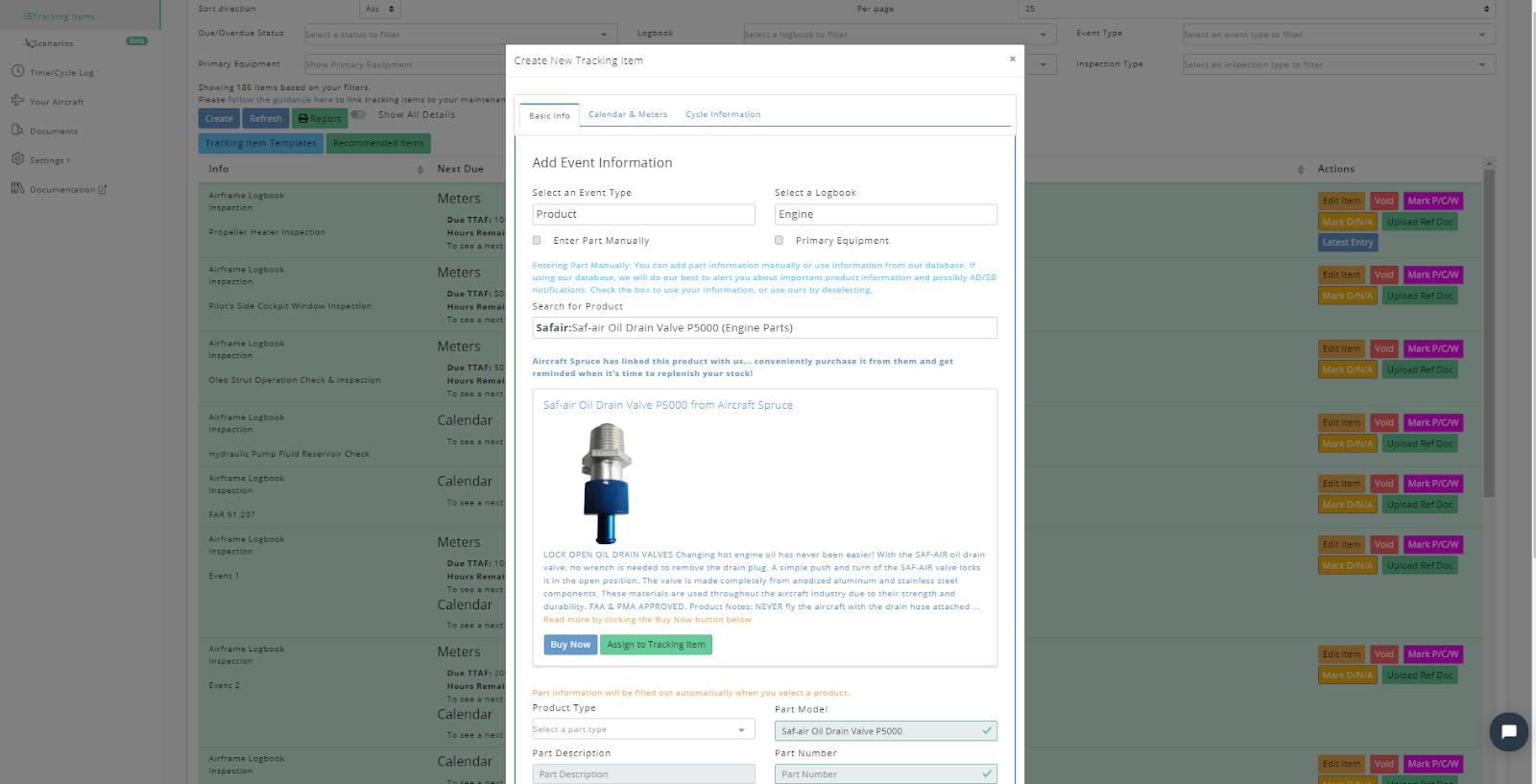Open the Per page 25 dropdown
This screenshot has height=784, width=1536.
click(1257, 9)
